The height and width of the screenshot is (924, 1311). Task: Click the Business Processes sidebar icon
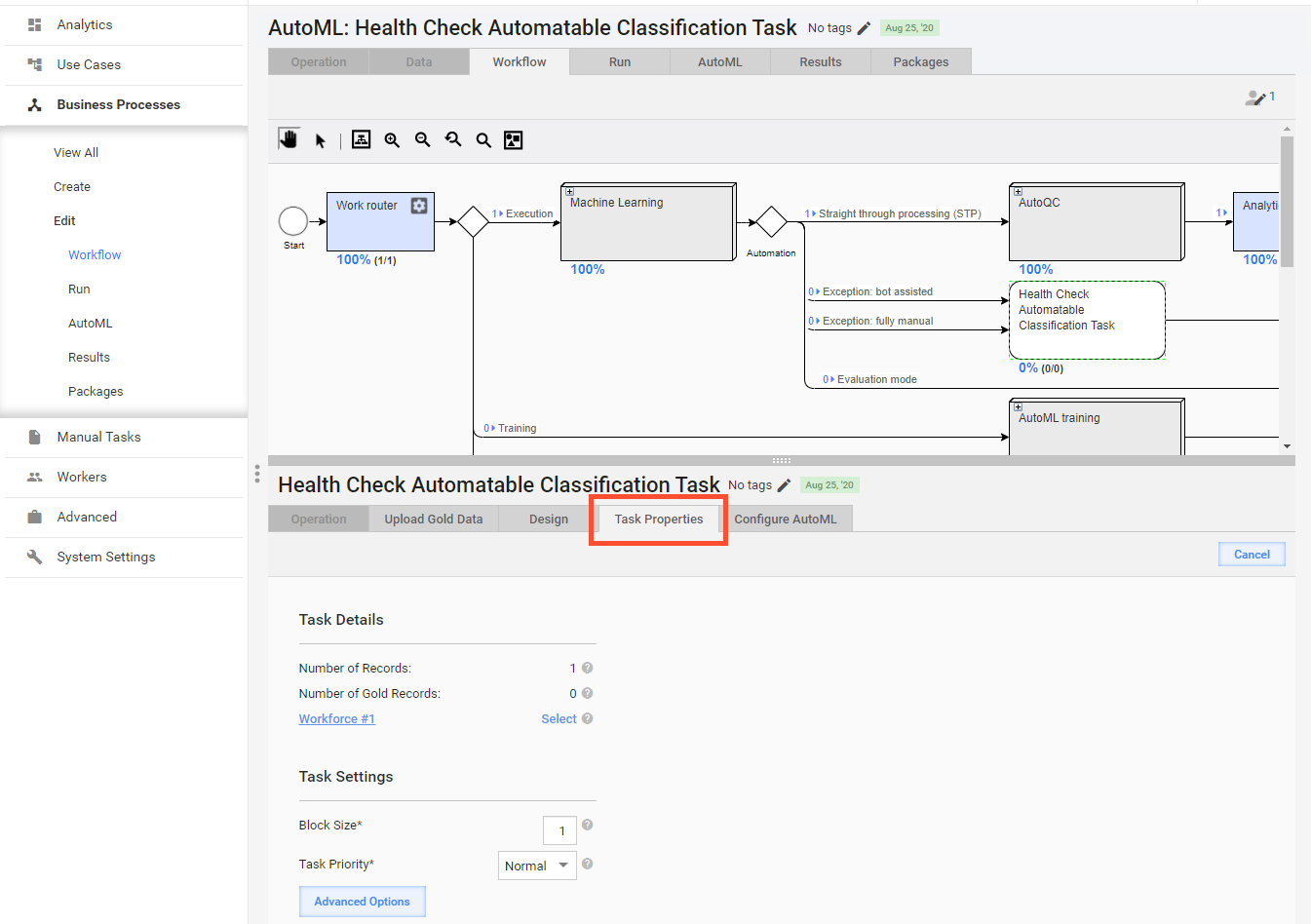(35, 104)
